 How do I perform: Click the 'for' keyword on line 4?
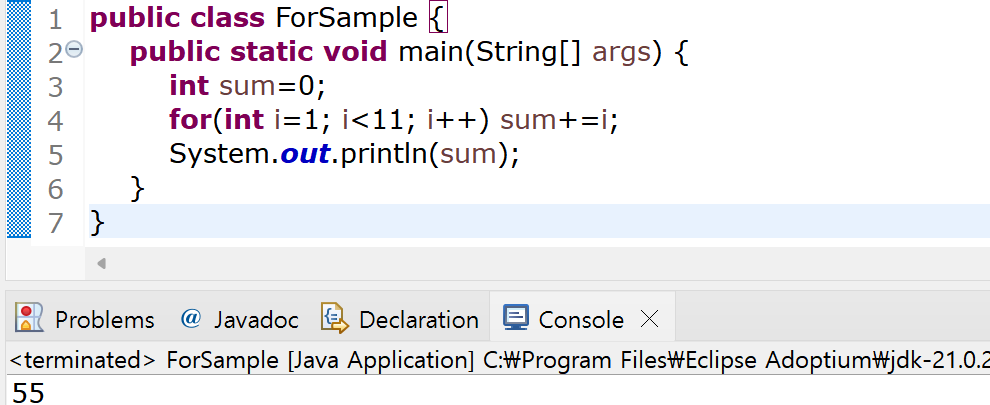click(x=189, y=119)
